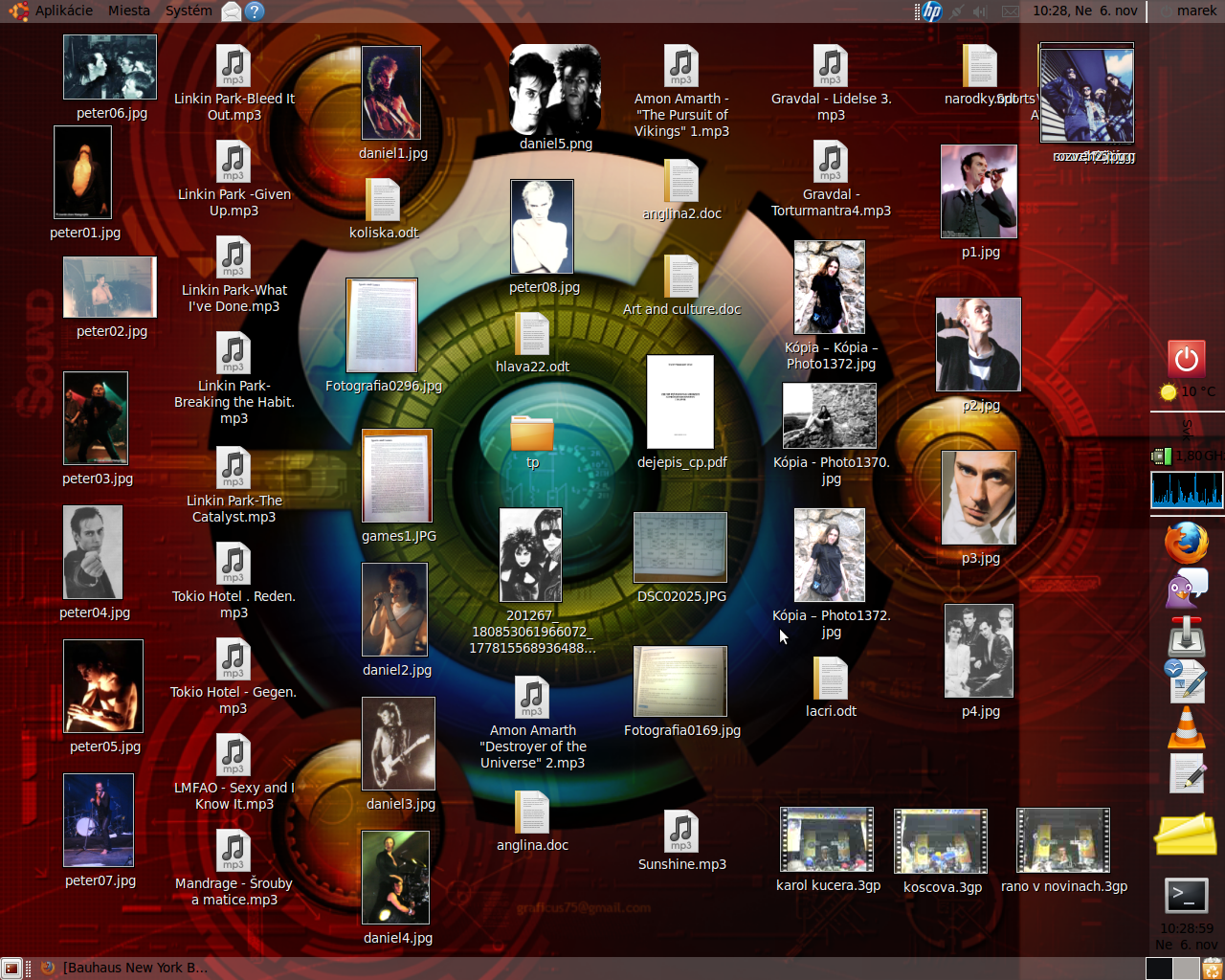Screen dimensions: 1225x980
Task: Open the text editor launcher with pencil
Action: (x=1187, y=773)
